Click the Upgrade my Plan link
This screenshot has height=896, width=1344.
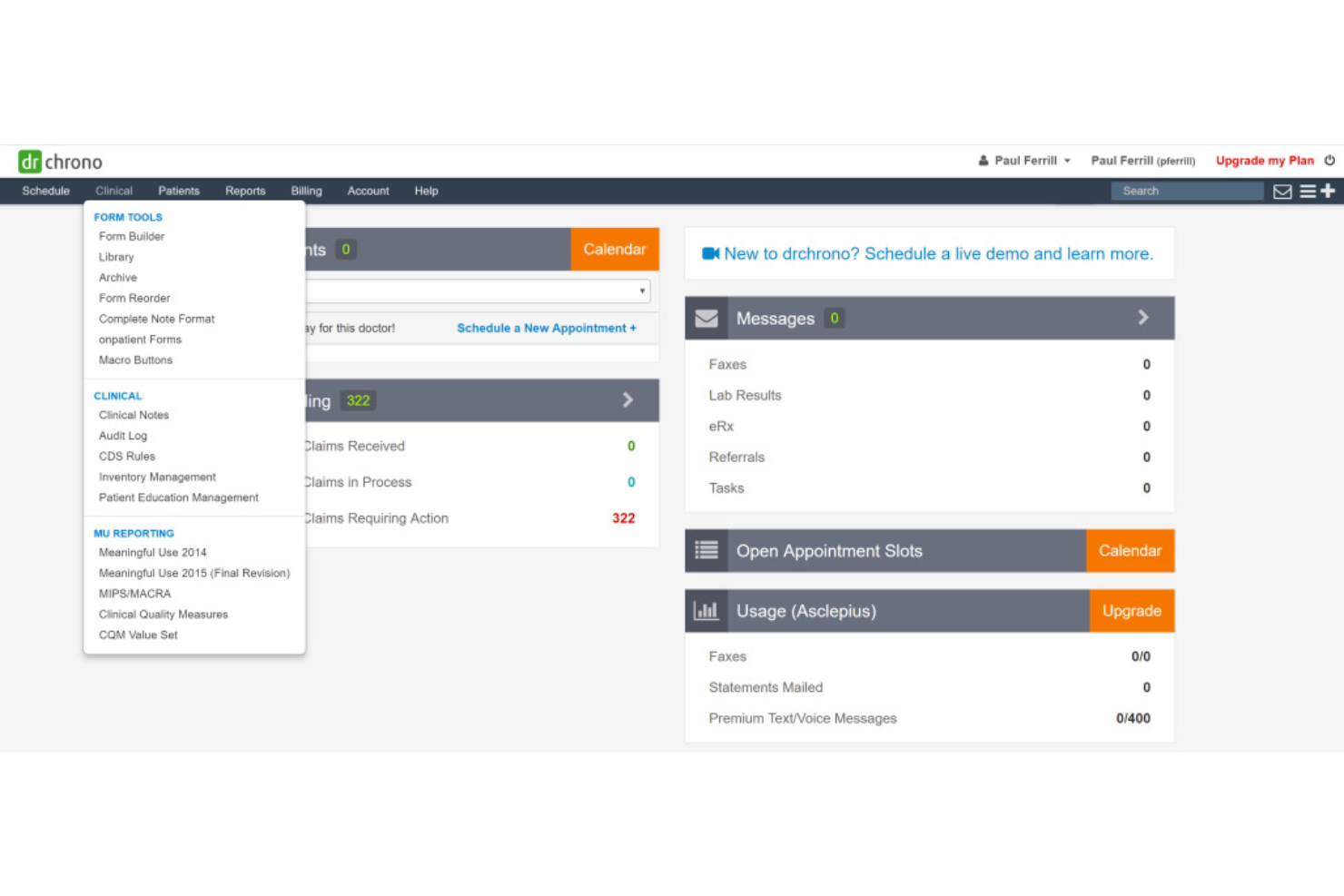(x=1264, y=160)
